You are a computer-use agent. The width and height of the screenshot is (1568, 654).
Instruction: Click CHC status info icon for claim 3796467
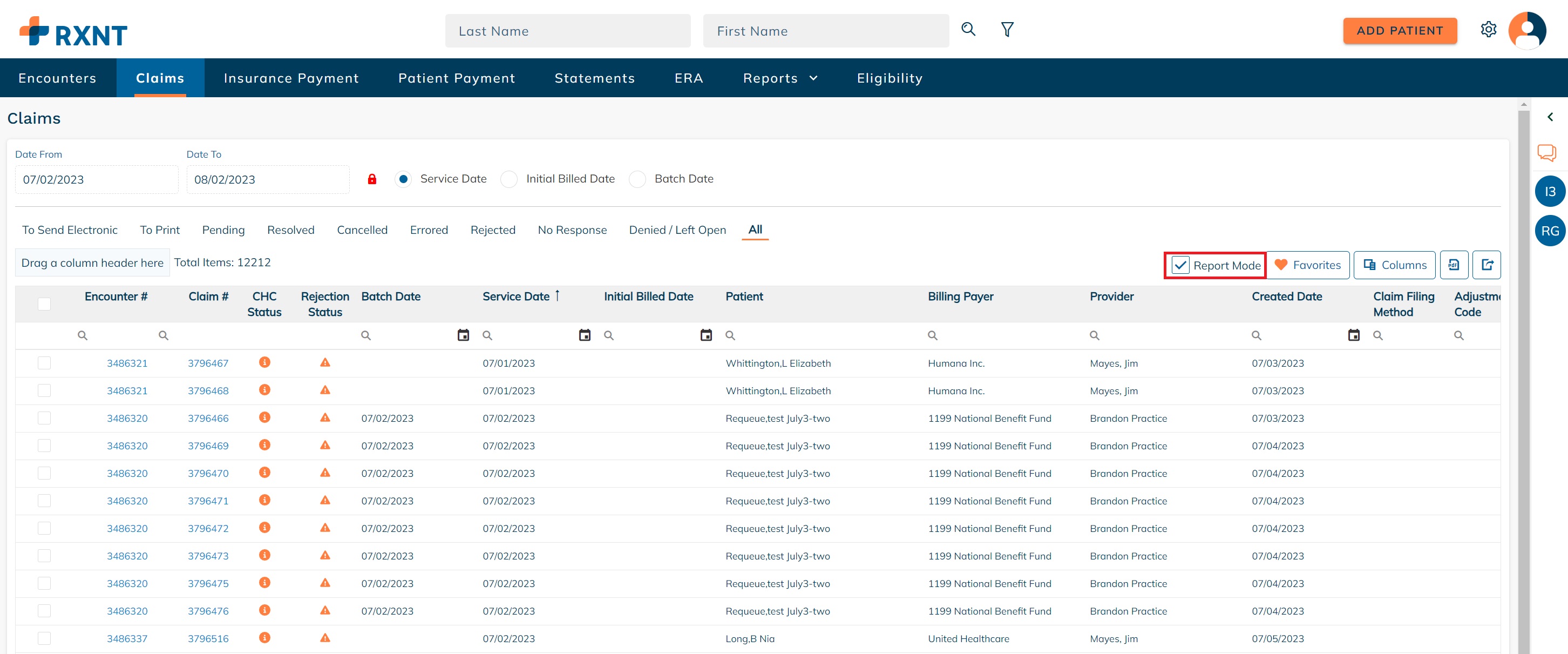coord(264,362)
